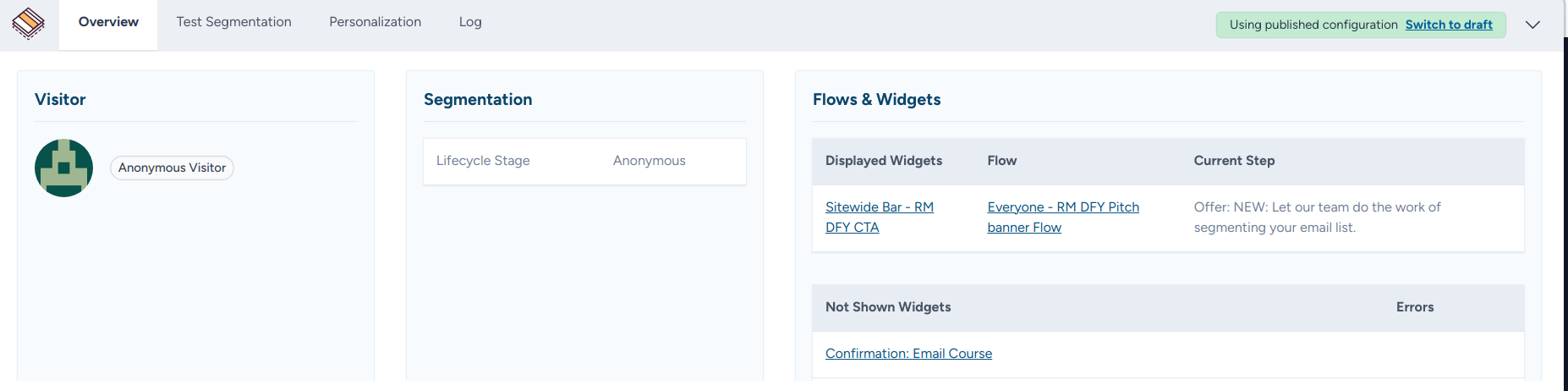Click the Errors column header
This screenshot has height=391, width=1568.
[1414, 307]
